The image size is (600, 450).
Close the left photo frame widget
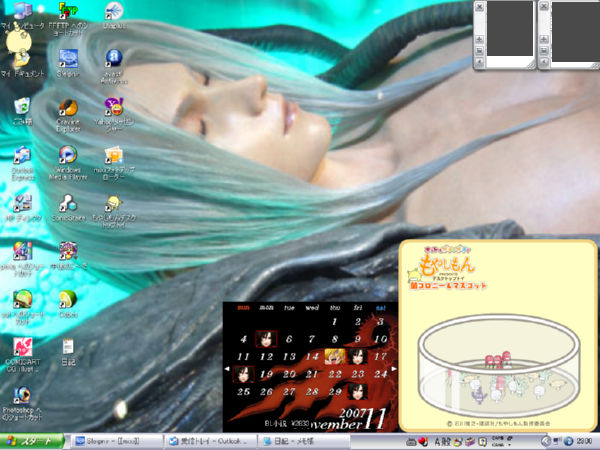[x=479, y=7]
